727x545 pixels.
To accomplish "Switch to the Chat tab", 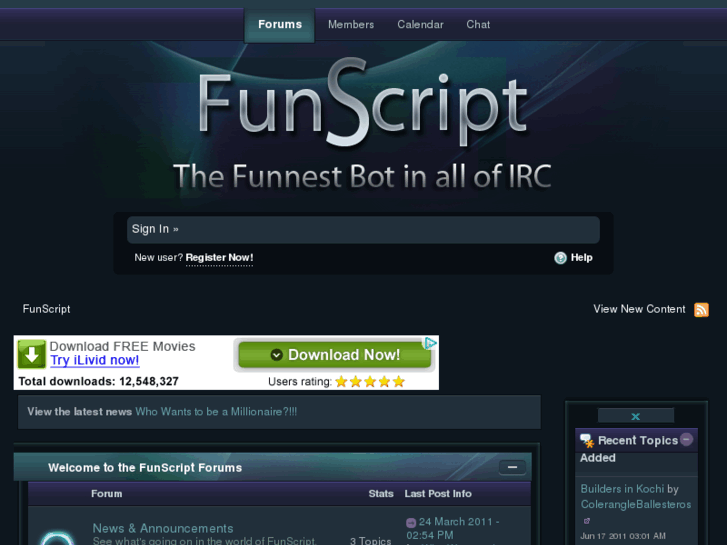I will point(478,25).
